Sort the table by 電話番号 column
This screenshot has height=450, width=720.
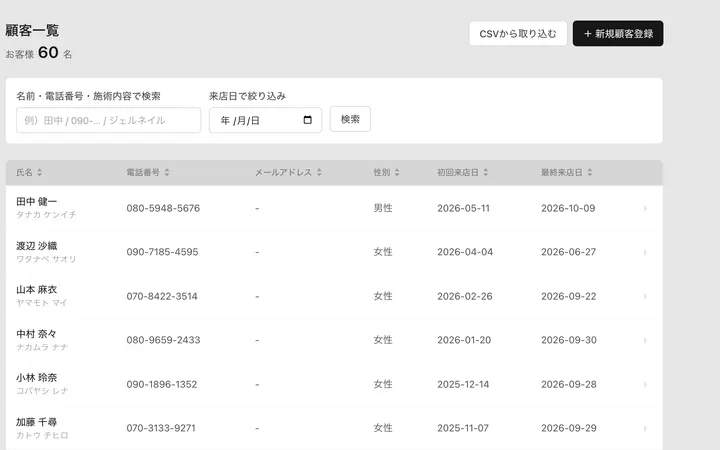[x=148, y=172]
